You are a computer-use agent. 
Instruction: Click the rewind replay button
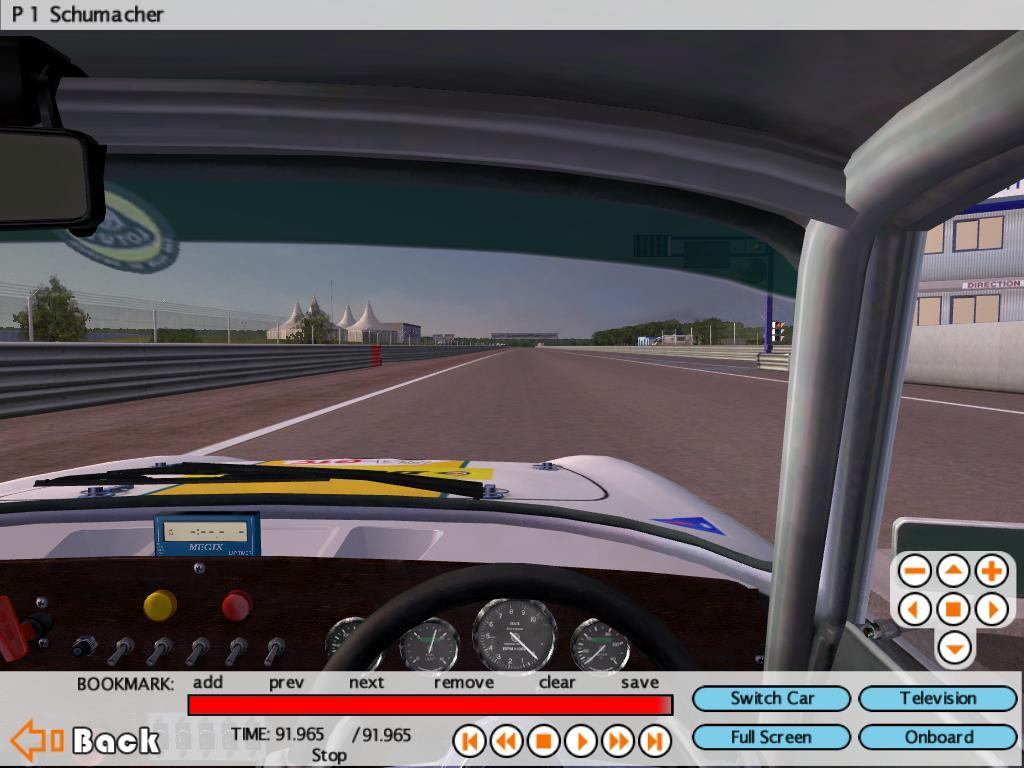(506, 741)
